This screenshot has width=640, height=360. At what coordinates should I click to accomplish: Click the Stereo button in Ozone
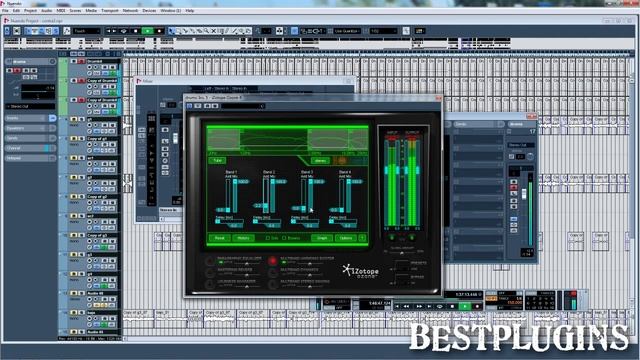click(x=320, y=160)
